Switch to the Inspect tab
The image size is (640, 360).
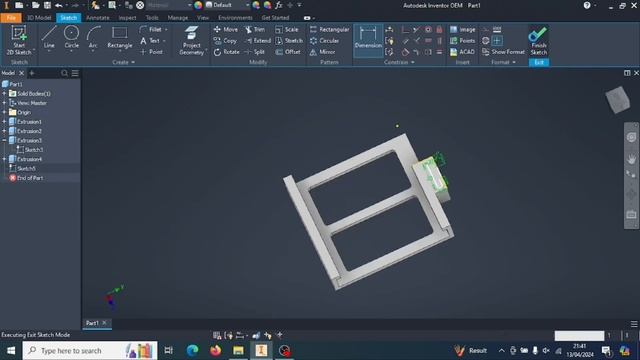pos(127,18)
